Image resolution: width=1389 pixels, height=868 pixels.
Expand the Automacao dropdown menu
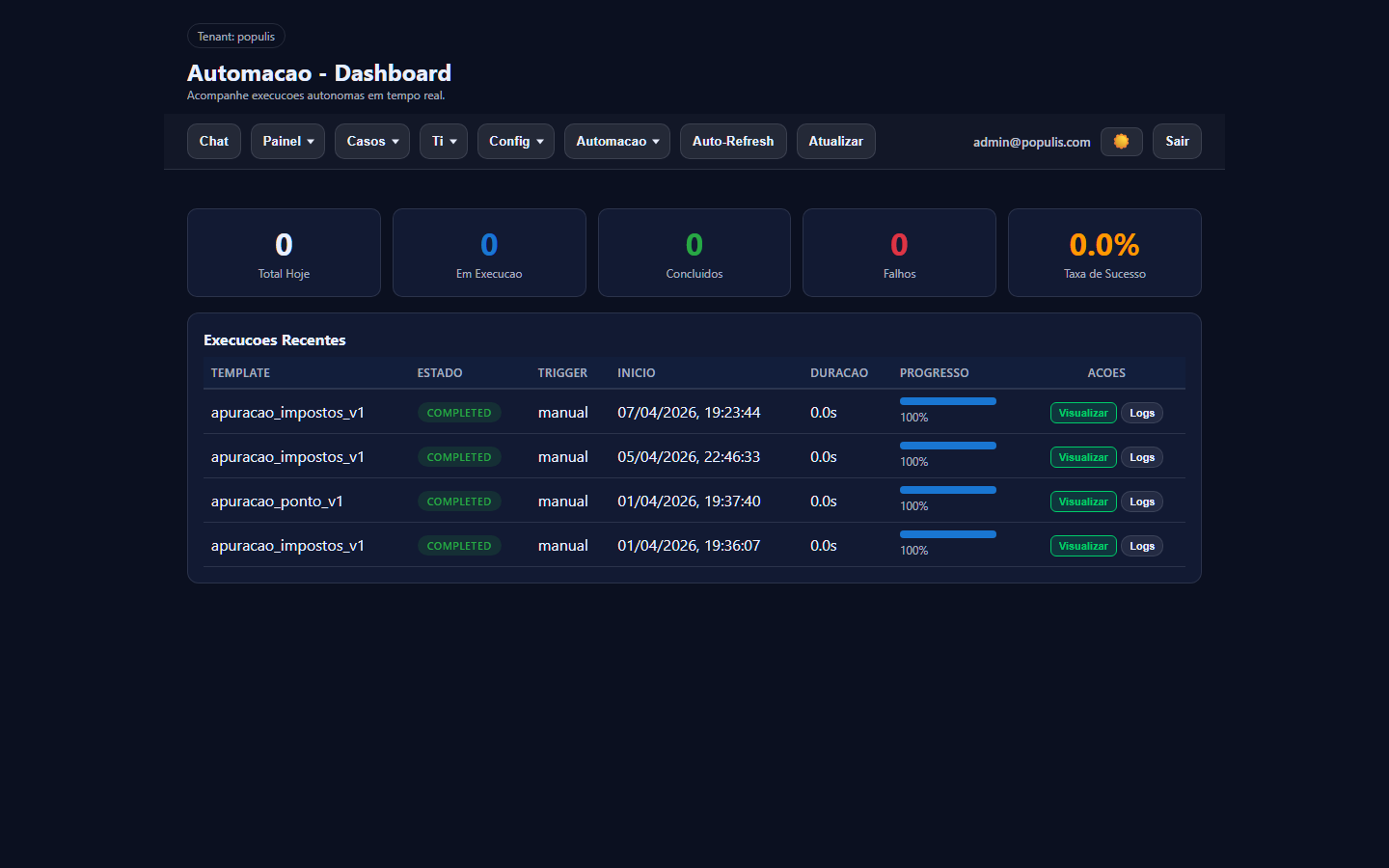click(x=616, y=142)
